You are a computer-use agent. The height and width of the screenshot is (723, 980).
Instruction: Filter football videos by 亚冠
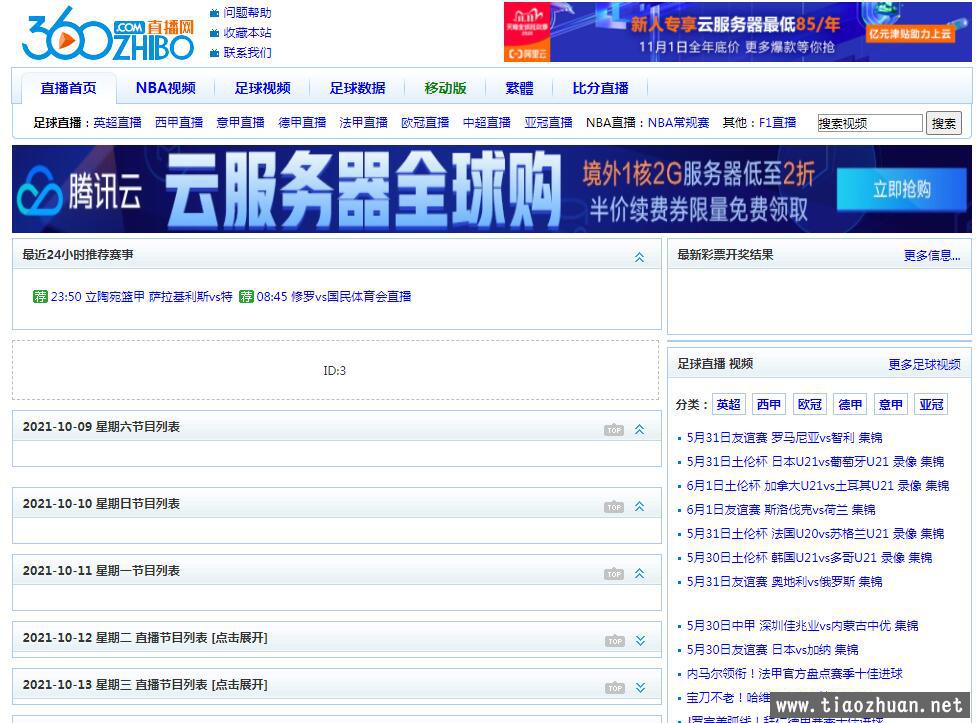coord(931,404)
